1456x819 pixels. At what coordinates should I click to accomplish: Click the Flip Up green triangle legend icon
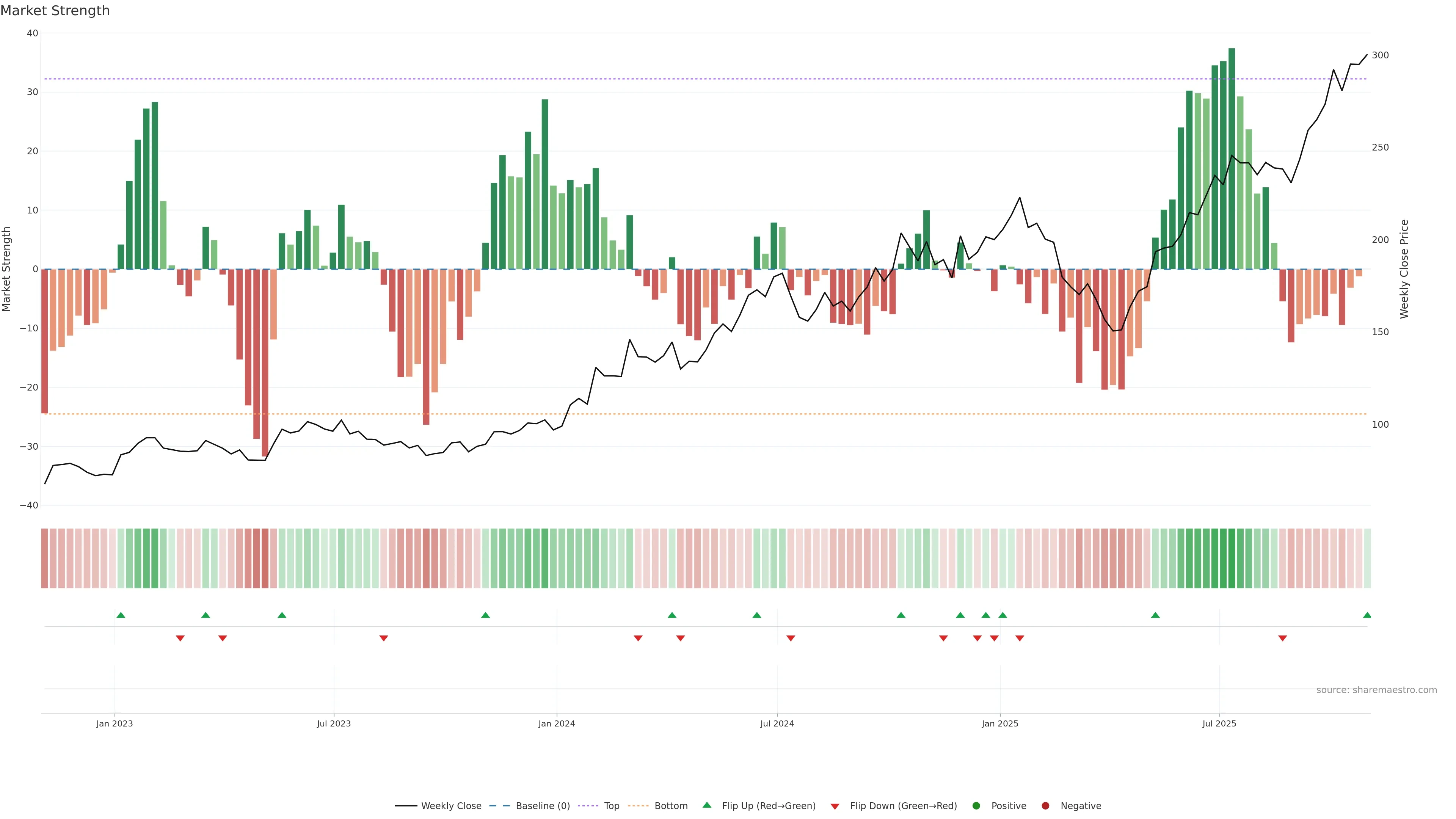coord(706,805)
